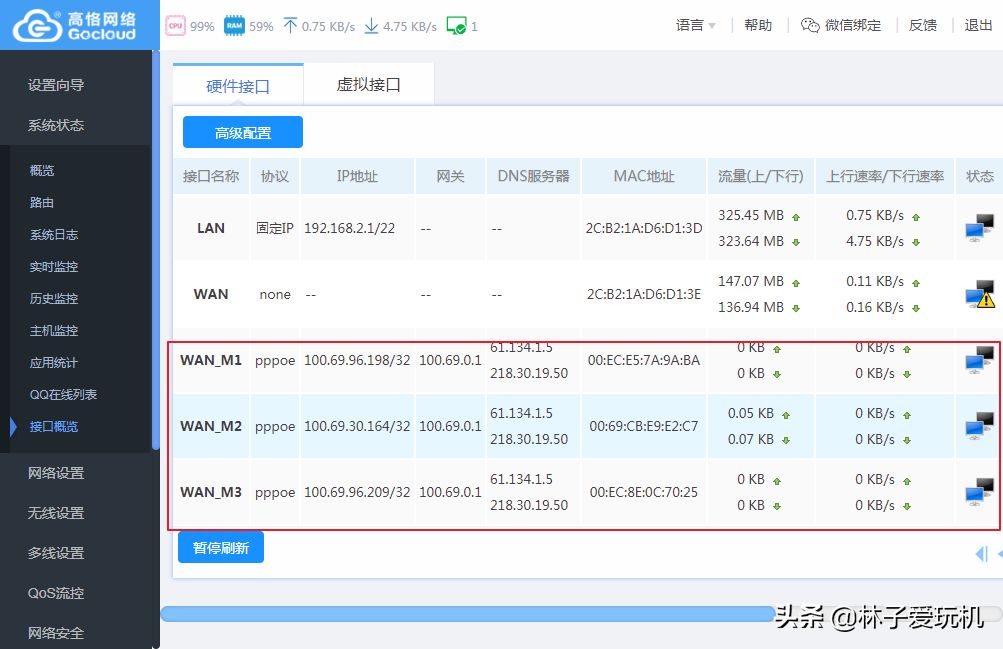
Task: Expand the 多线设置 sidebar section
Action: pyautogui.click(x=56, y=553)
